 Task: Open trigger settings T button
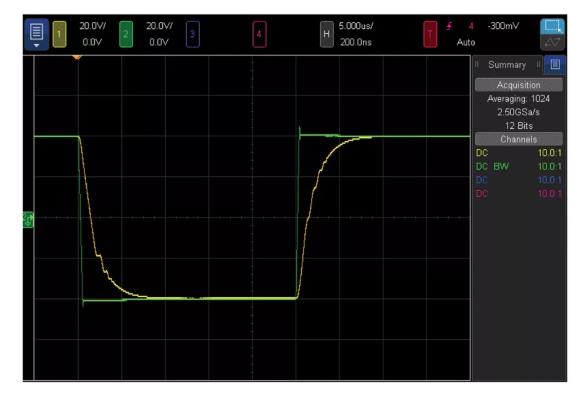[430, 34]
